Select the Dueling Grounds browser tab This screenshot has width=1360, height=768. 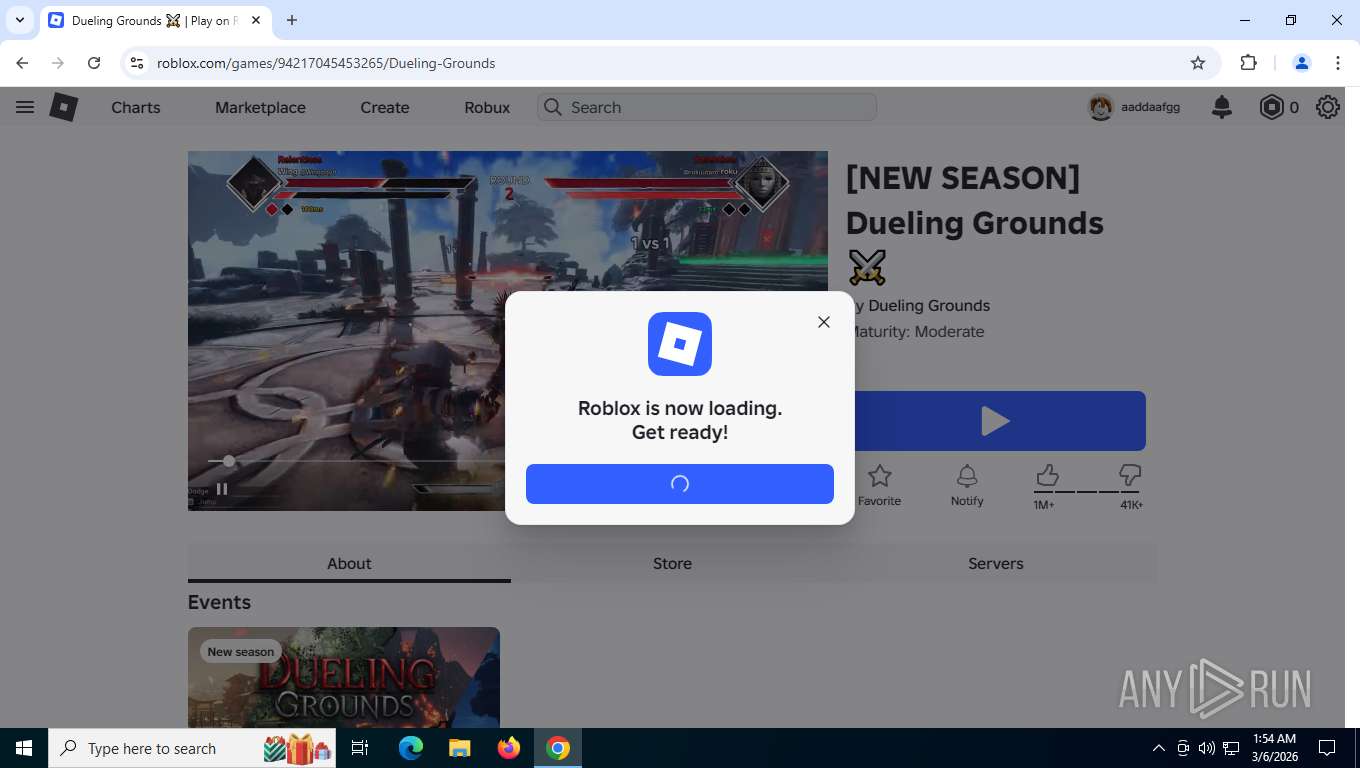point(154,20)
